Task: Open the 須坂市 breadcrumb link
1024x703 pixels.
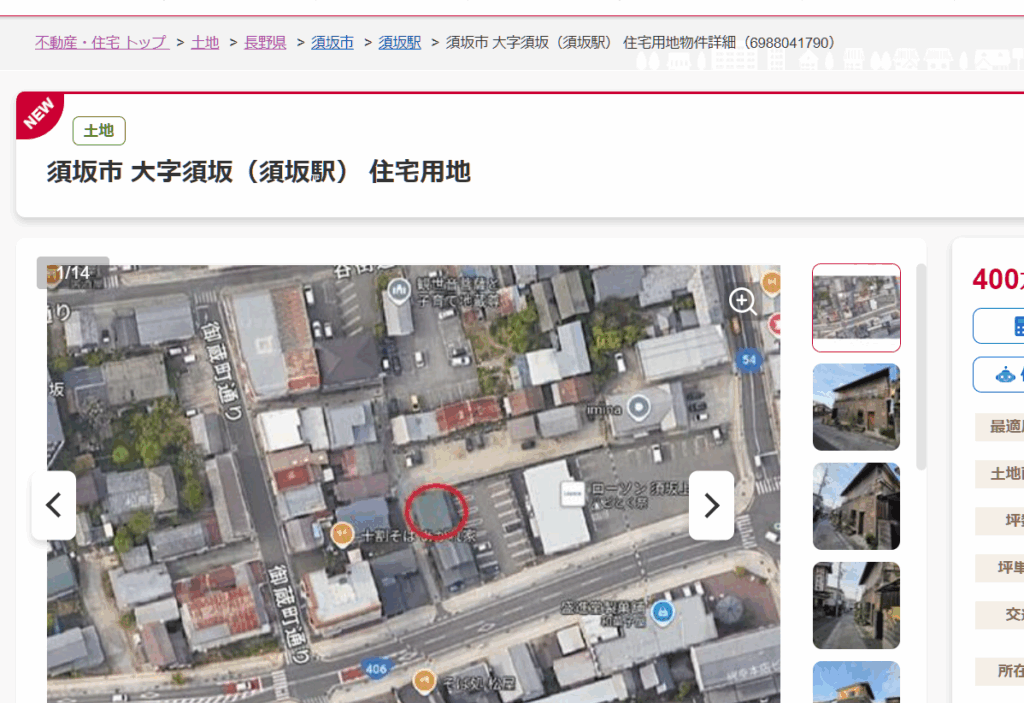Action: coord(332,42)
